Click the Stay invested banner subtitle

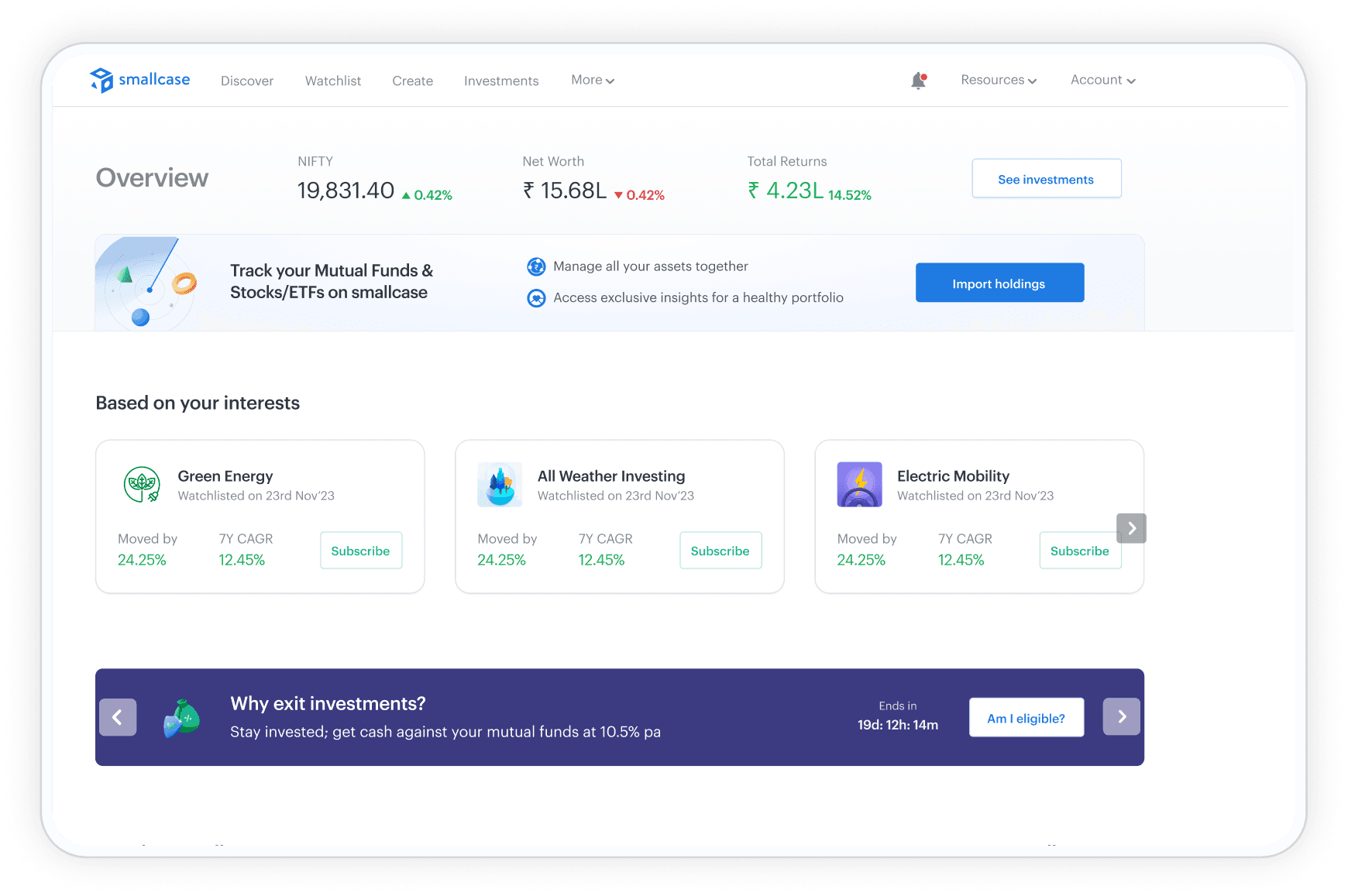[x=445, y=732]
